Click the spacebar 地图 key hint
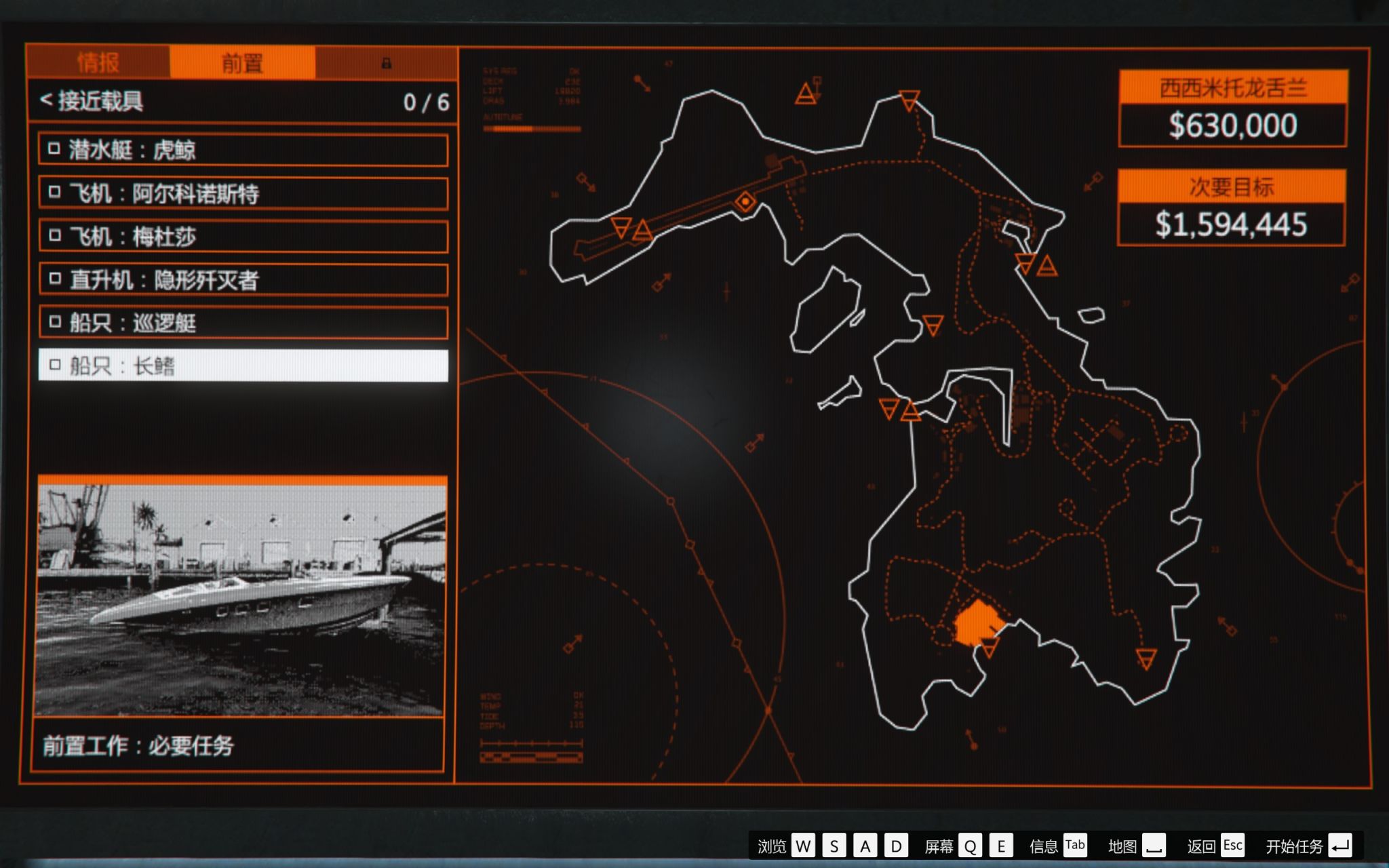 tap(1154, 846)
